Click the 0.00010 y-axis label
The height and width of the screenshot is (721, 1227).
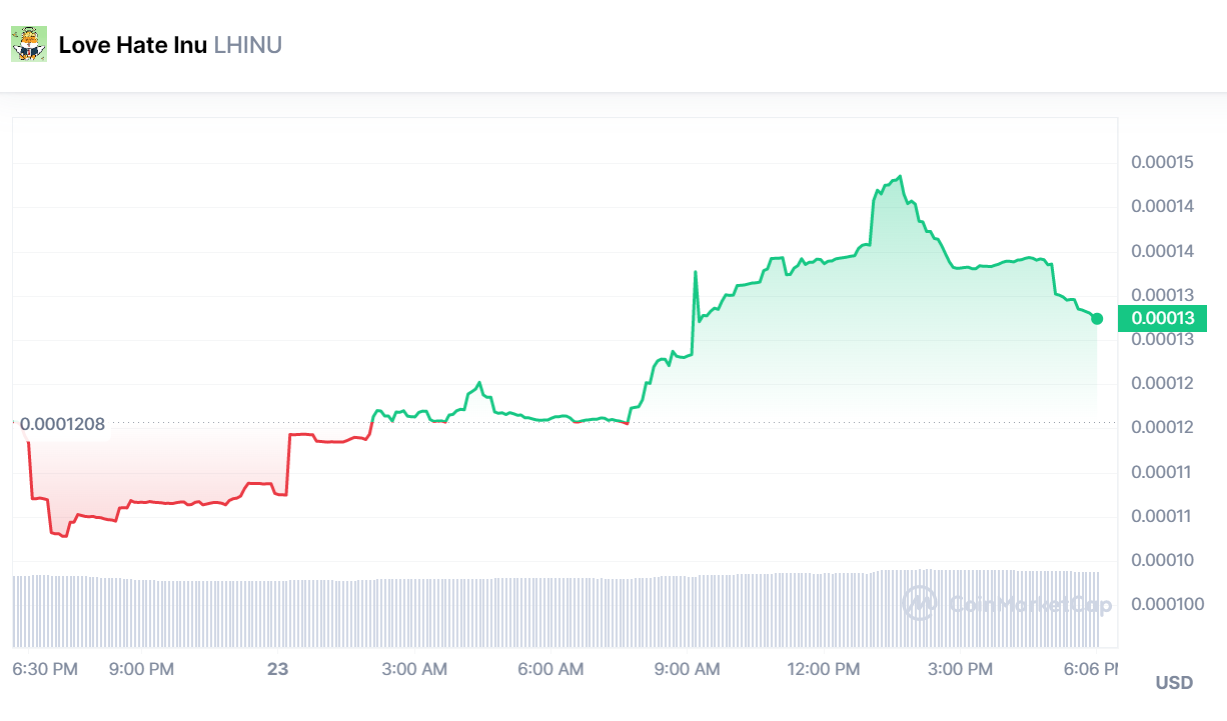pos(1162,559)
